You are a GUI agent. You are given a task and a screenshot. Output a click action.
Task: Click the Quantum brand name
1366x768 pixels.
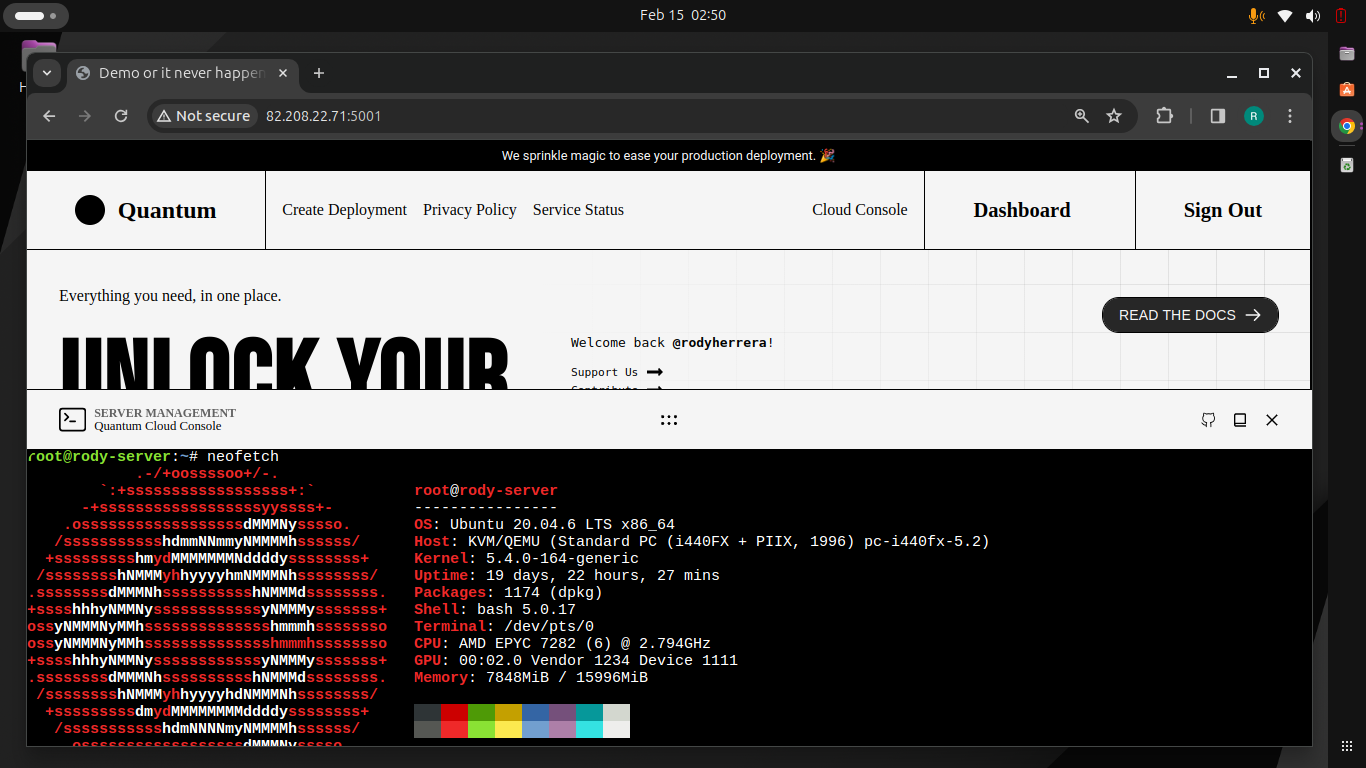click(167, 210)
